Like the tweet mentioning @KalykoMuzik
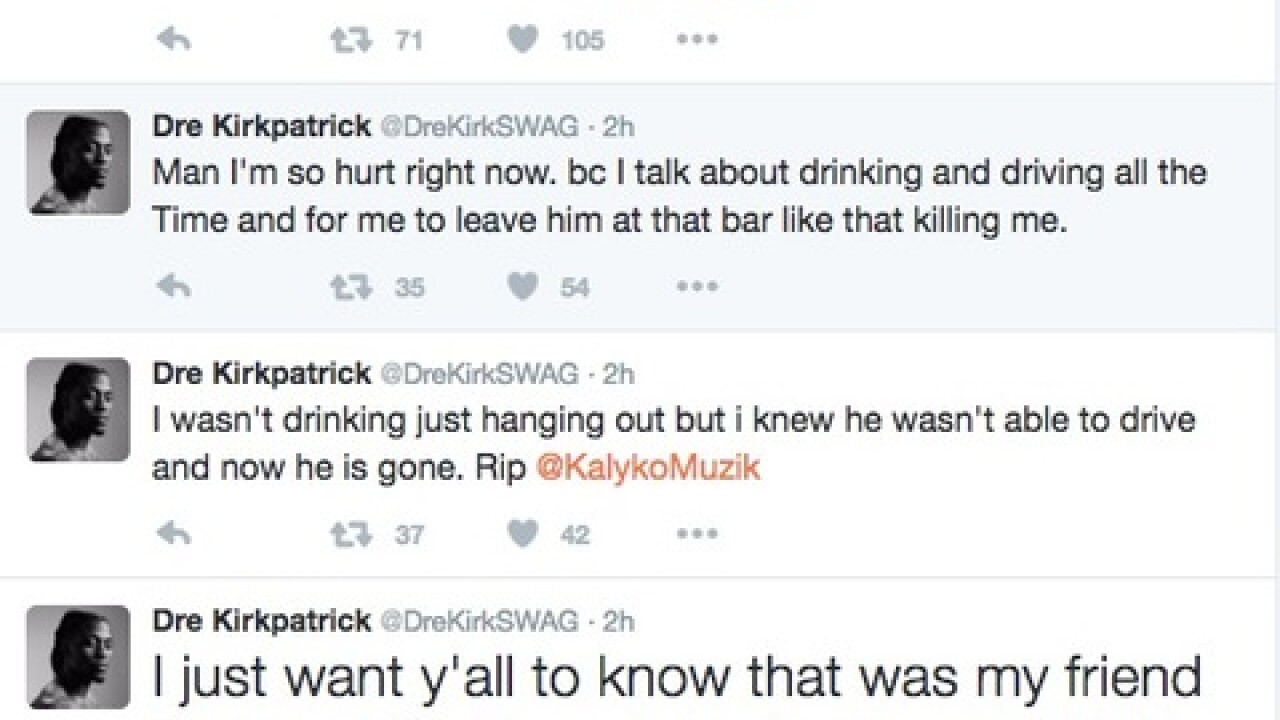The width and height of the screenshot is (1280, 720). coord(522,534)
